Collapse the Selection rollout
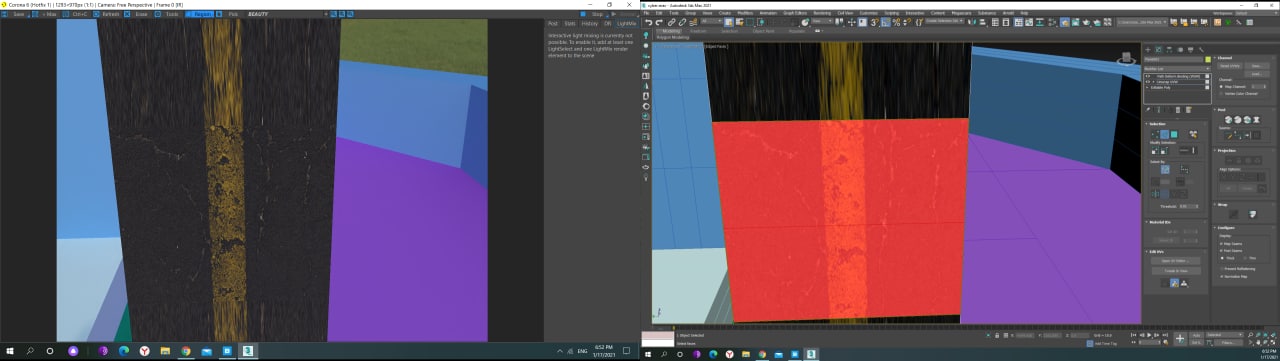 tap(1157, 123)
